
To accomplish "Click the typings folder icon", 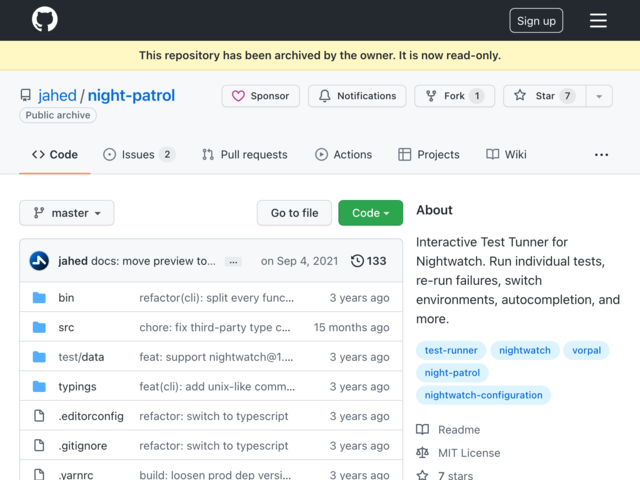I will point(39,387).
